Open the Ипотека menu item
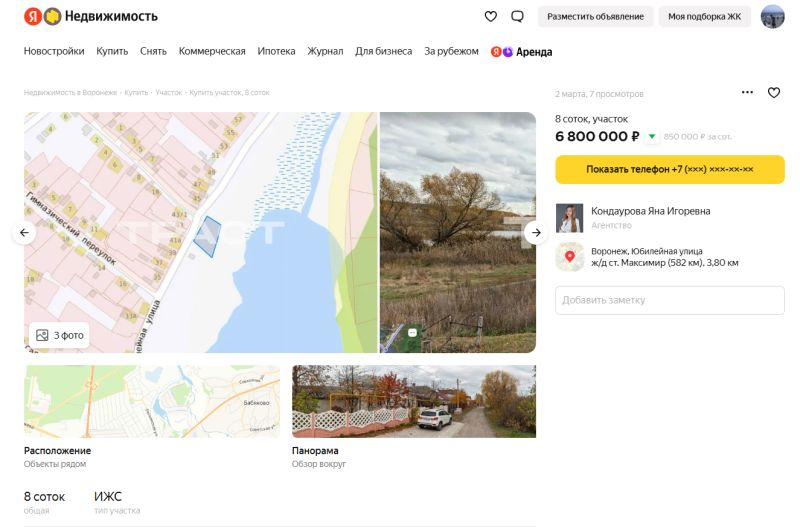 (276, 51)
